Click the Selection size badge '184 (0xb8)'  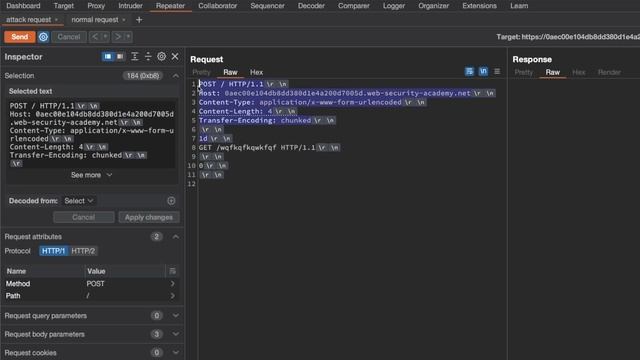(x=143, y=76)
